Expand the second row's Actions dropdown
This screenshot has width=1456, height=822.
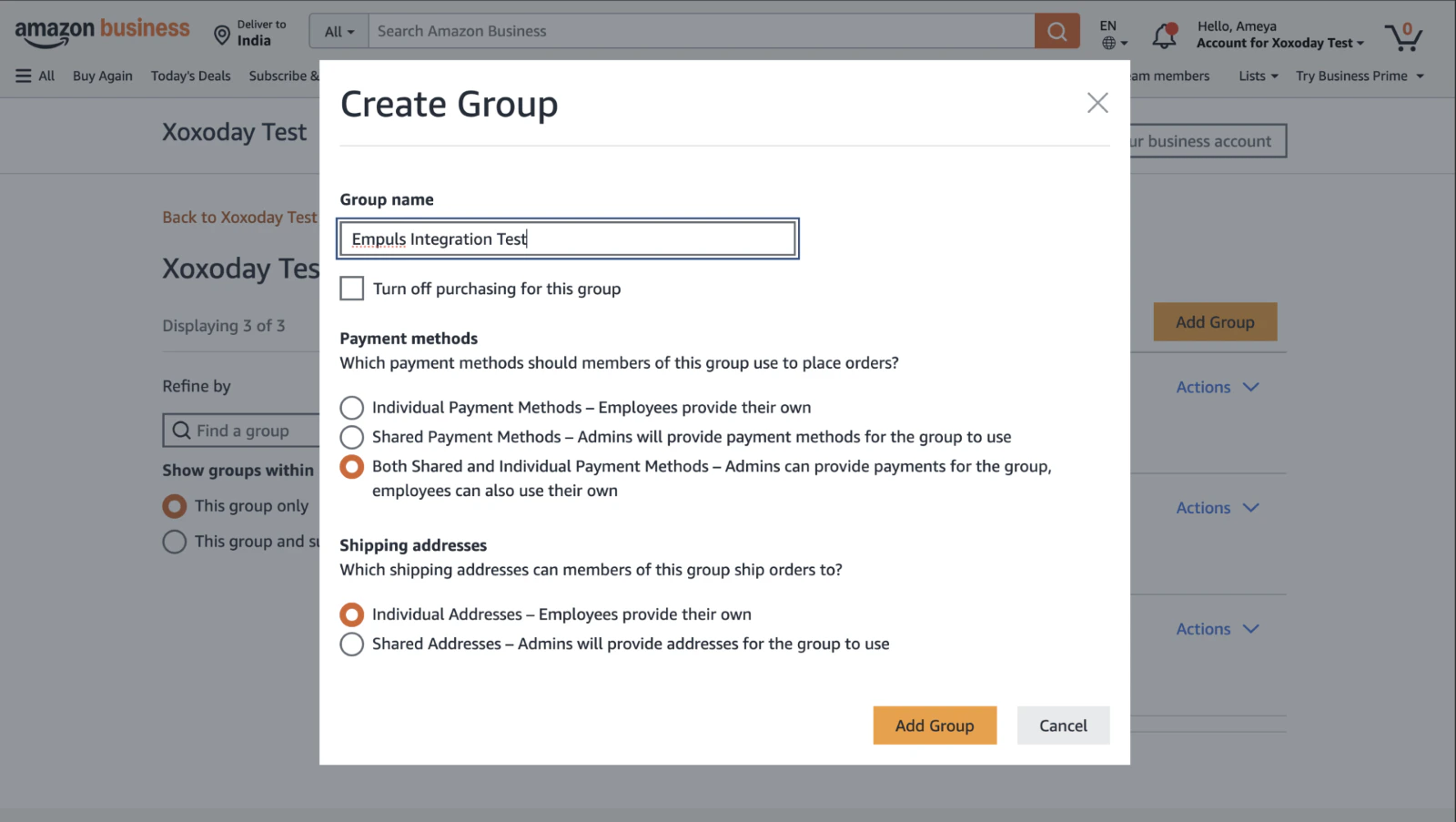click(1218, 508)
